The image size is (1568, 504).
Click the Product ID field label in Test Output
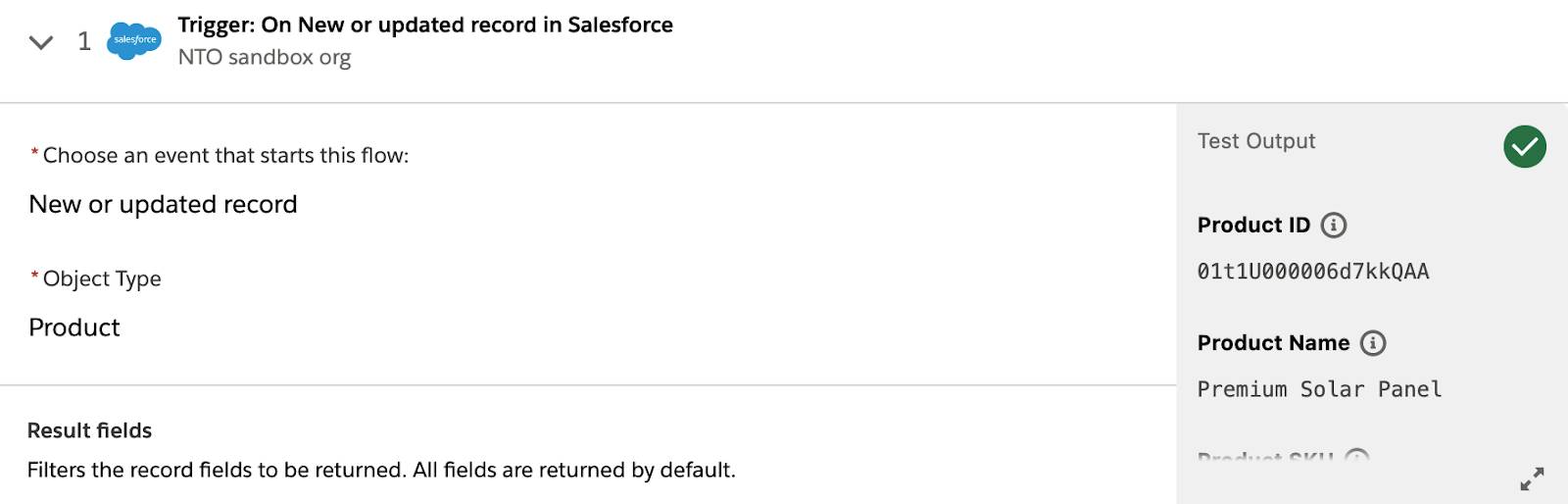tap(1253, 226)
